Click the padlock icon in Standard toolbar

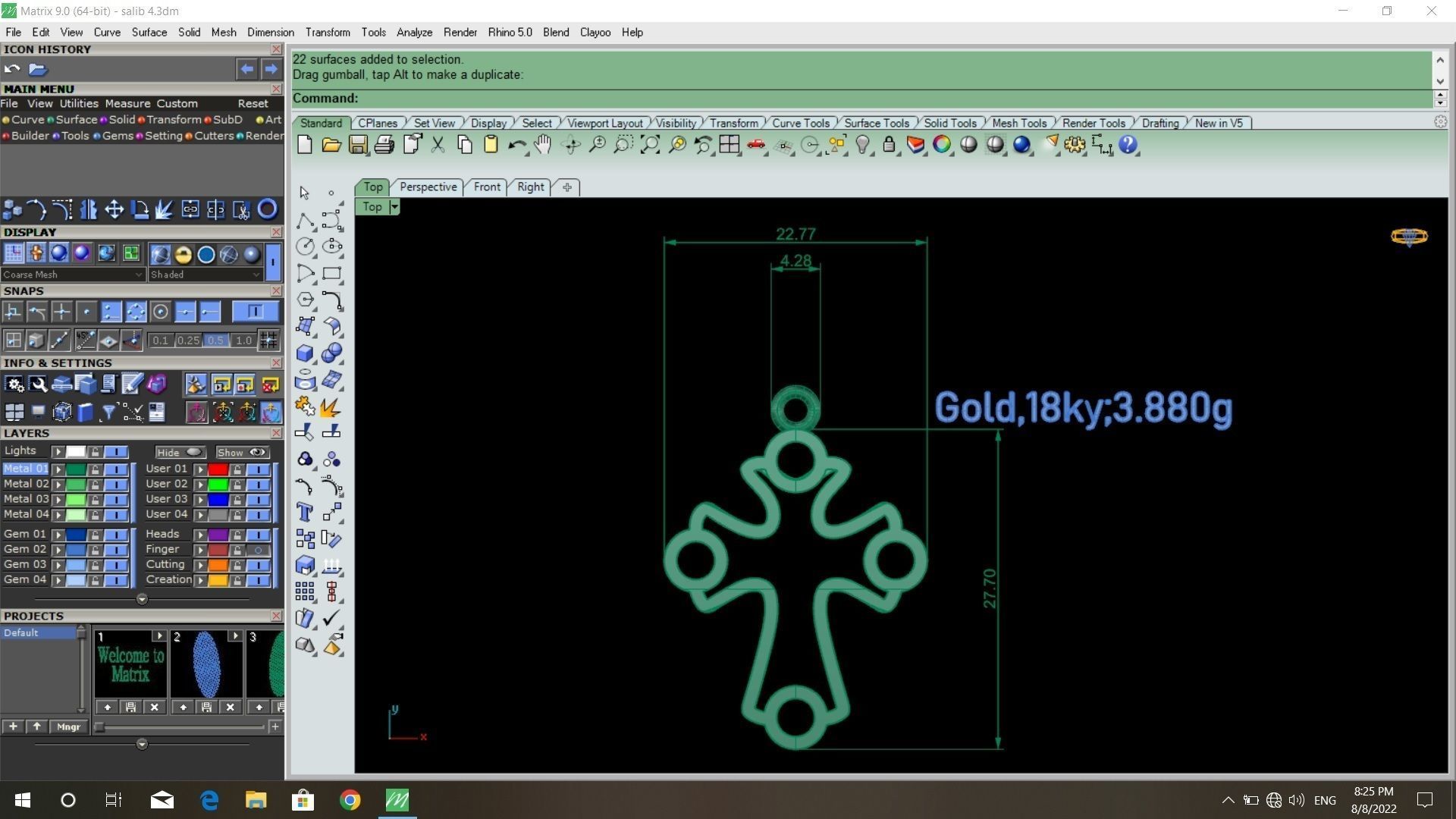coord(889,145)
